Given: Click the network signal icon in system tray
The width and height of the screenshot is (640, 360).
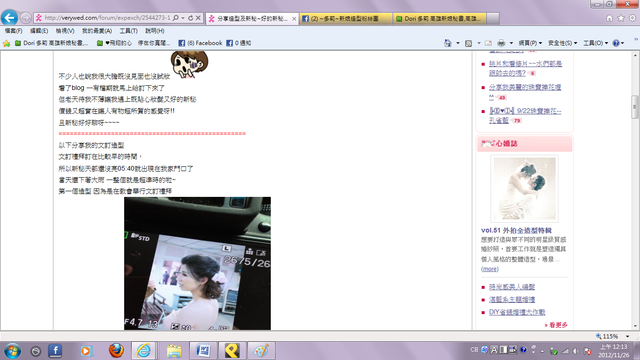Looking at the screenshot, I should (565, 351).
